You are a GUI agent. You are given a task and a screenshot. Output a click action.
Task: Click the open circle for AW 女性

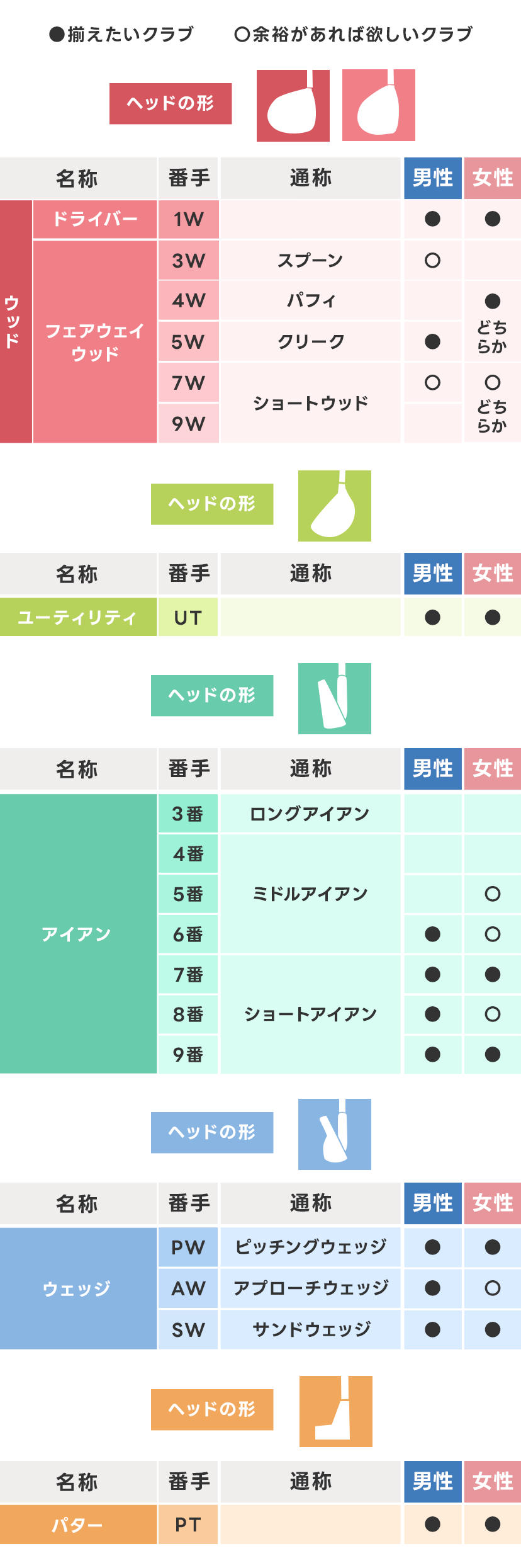493,1288
